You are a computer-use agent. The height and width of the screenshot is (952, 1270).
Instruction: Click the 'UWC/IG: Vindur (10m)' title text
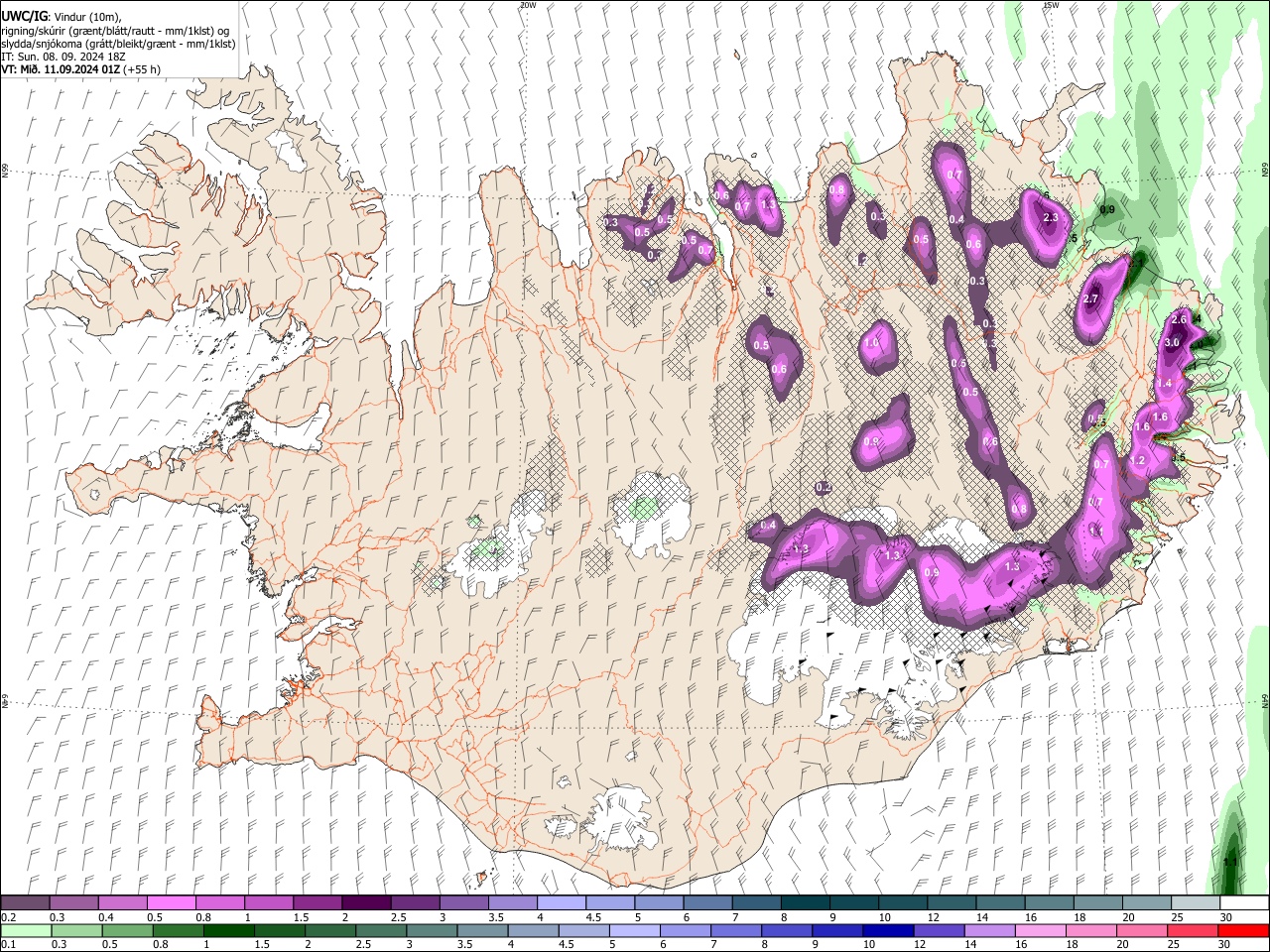(62, 17)
